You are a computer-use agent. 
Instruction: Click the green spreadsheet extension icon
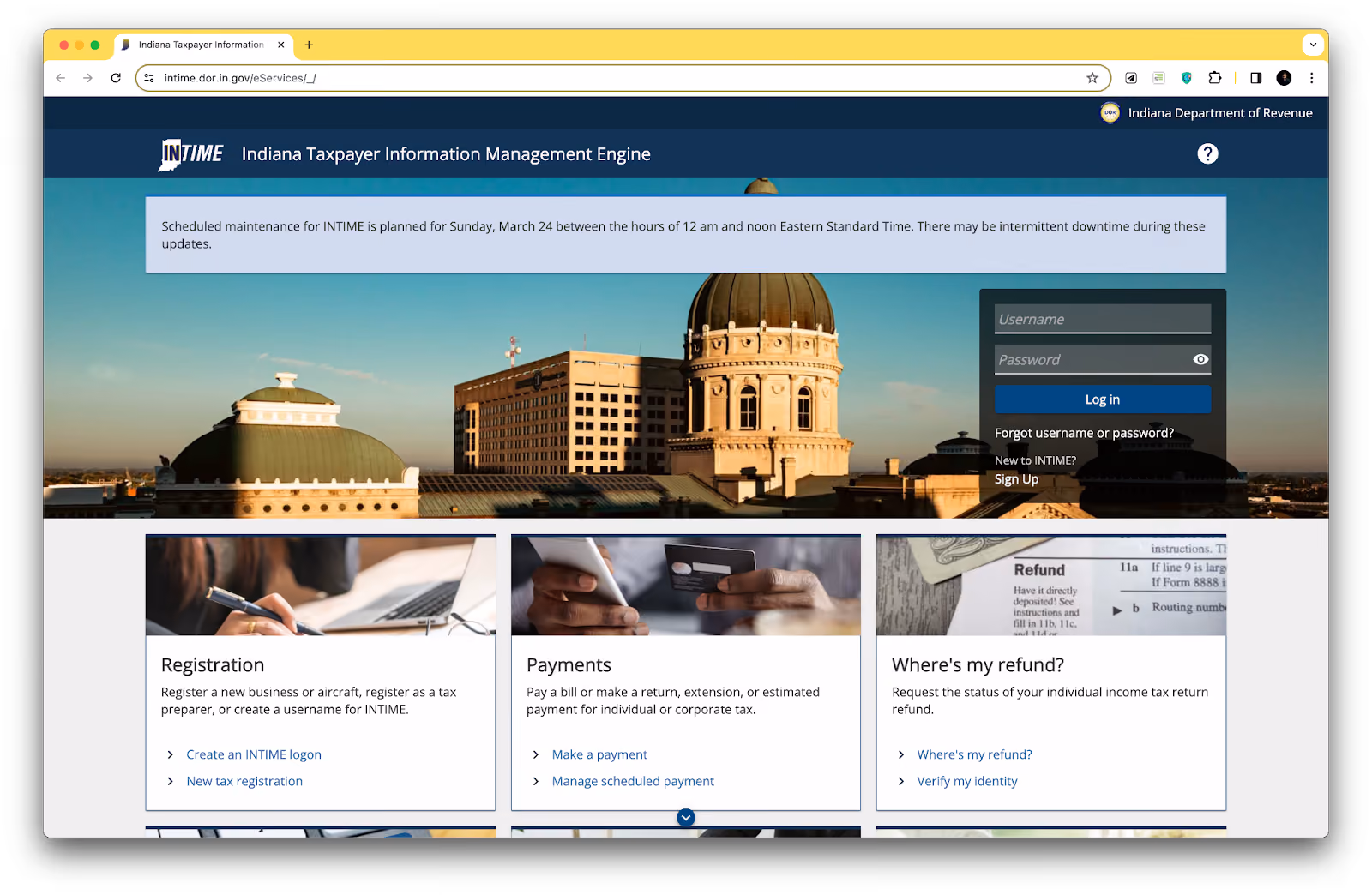[x=1158, y=78]
